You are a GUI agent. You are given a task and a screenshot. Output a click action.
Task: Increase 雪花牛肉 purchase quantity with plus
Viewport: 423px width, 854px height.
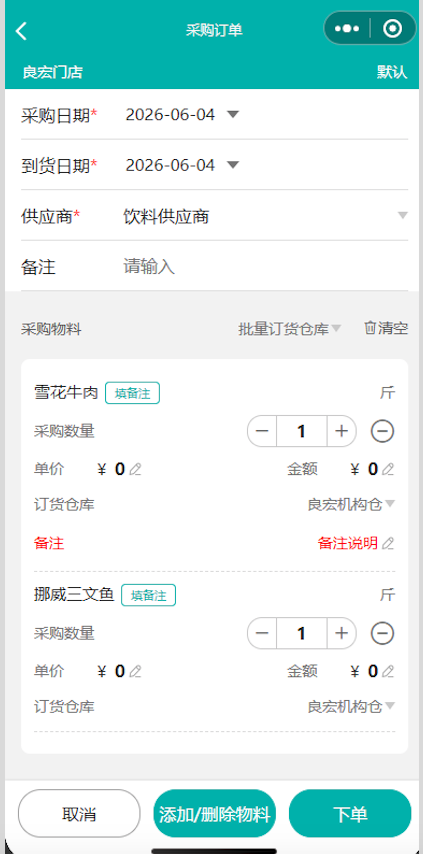pyautogui.click(x=341, y=431)
